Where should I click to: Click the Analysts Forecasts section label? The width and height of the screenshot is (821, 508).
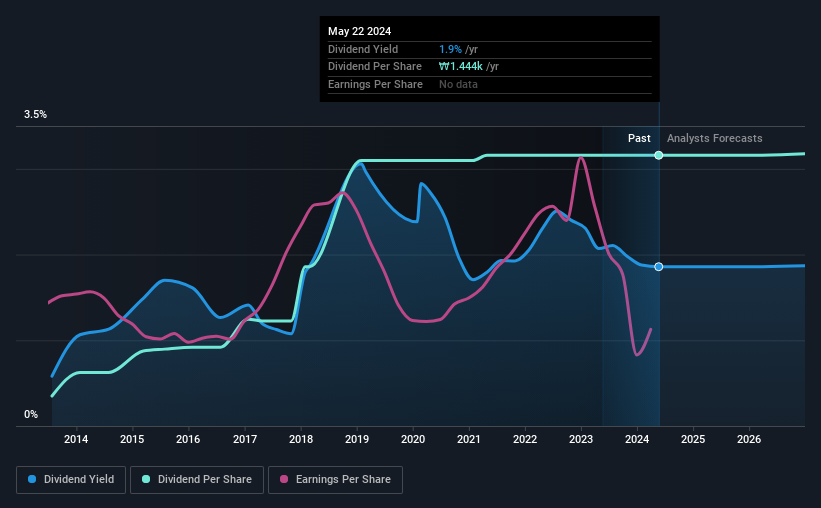(714, 138)
